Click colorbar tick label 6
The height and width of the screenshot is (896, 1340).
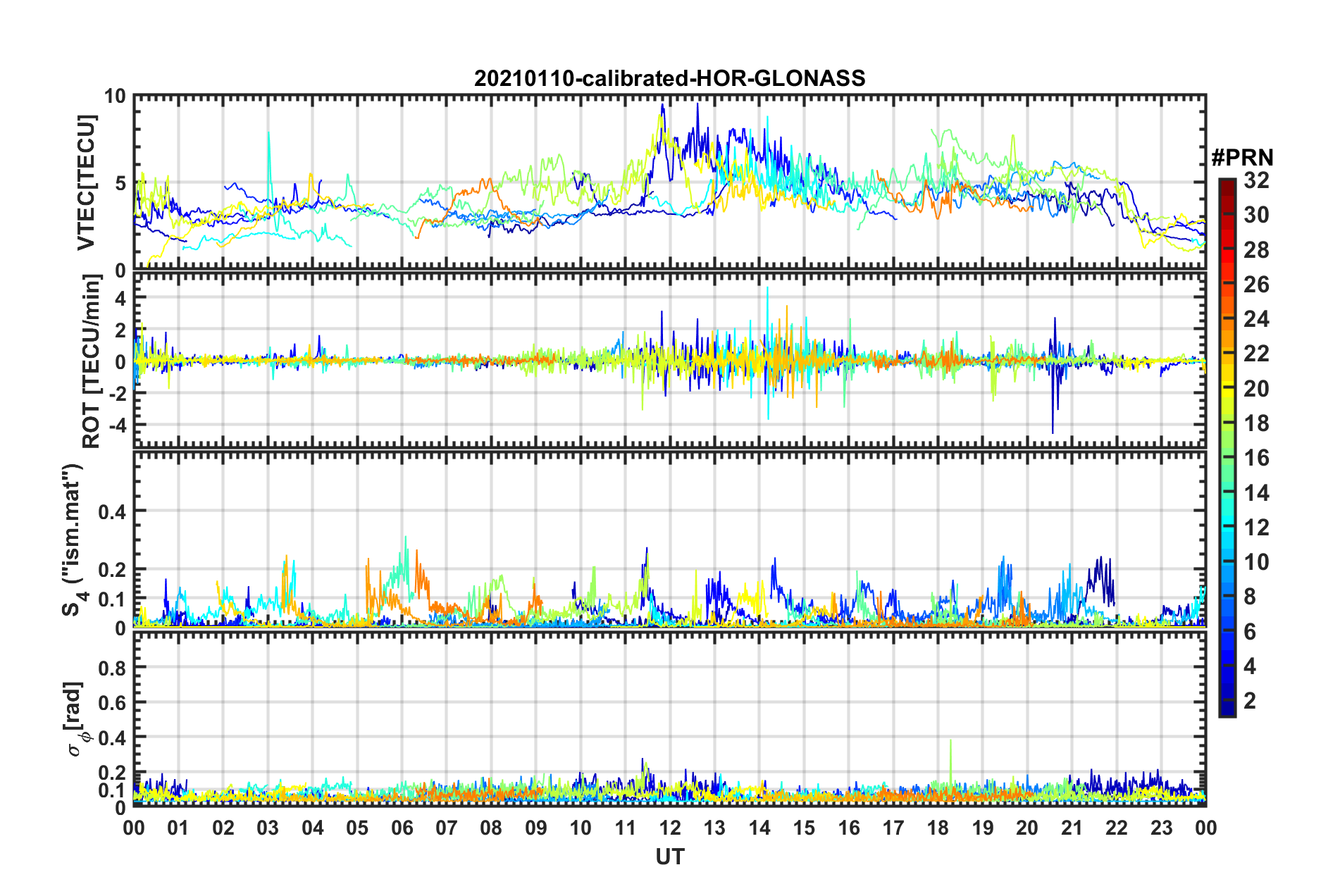pyautogui.click(x=1250, y=632)
